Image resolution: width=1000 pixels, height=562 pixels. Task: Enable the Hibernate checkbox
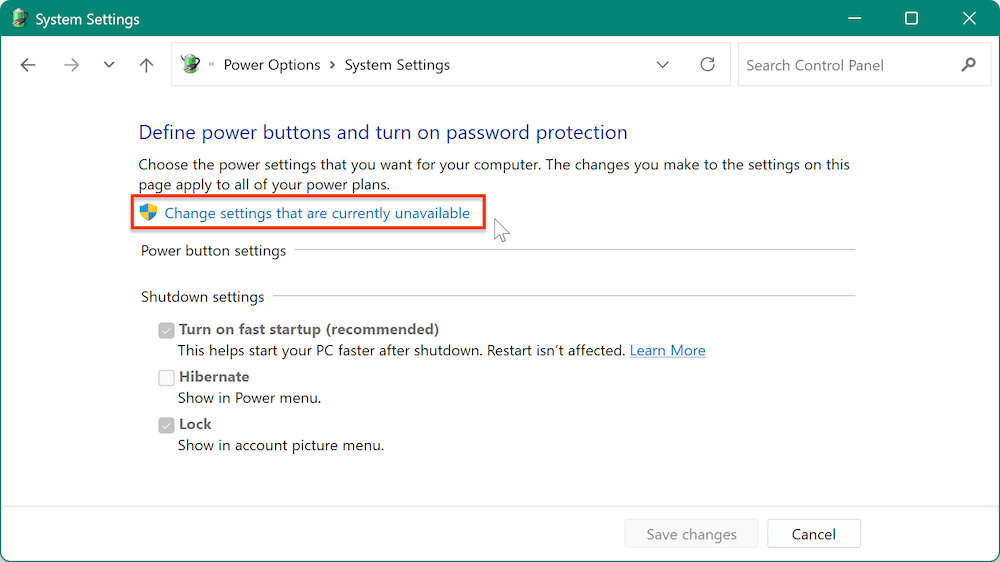pos(166,378)
